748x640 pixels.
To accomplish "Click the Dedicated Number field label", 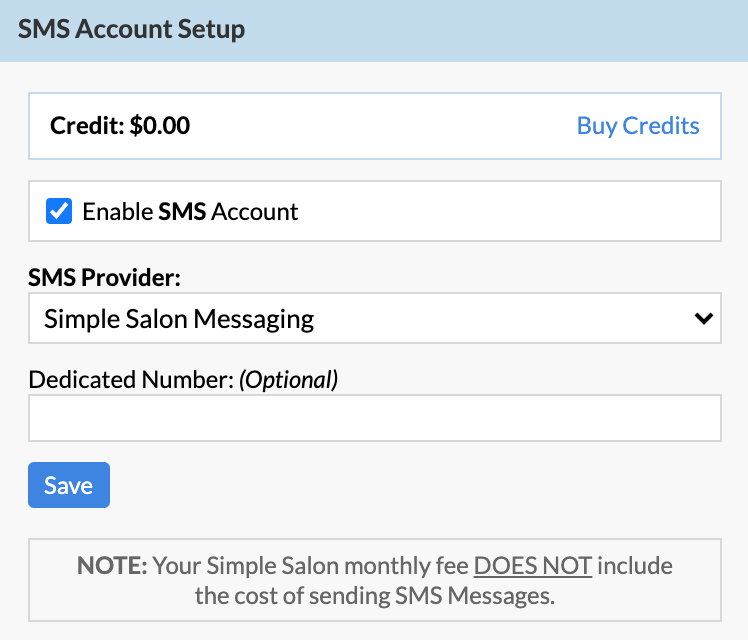I will (x=131, y=380).
